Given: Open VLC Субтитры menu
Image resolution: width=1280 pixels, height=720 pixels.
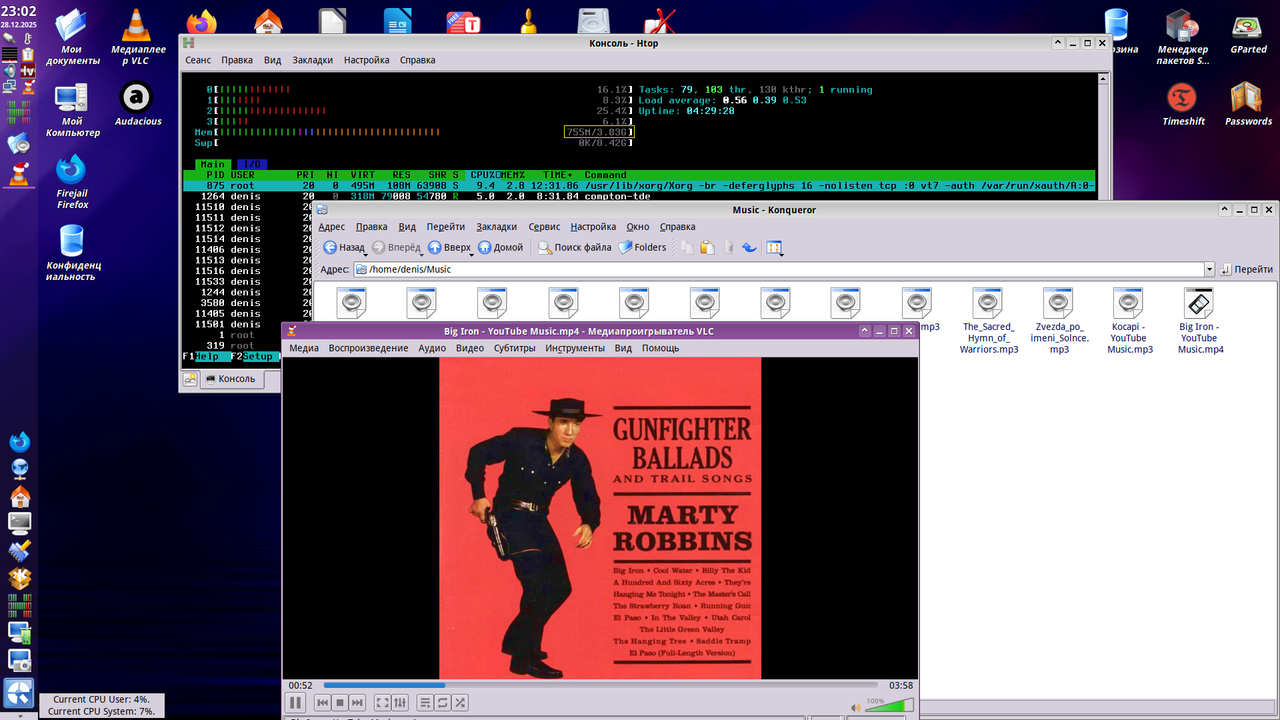Looking at the screenshot, I should coord(514,348).
